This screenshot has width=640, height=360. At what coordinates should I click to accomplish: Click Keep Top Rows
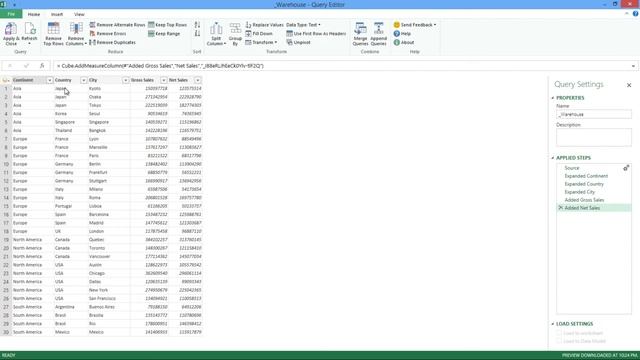(167, 25)
